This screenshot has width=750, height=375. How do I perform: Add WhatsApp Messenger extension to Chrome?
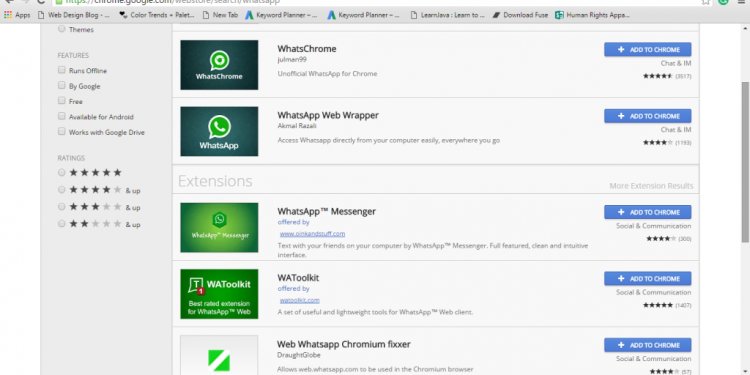(648, 212)
